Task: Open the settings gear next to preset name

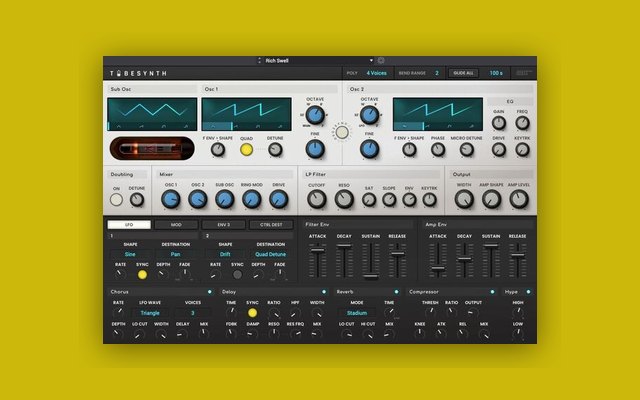Action: pos(381,60)
